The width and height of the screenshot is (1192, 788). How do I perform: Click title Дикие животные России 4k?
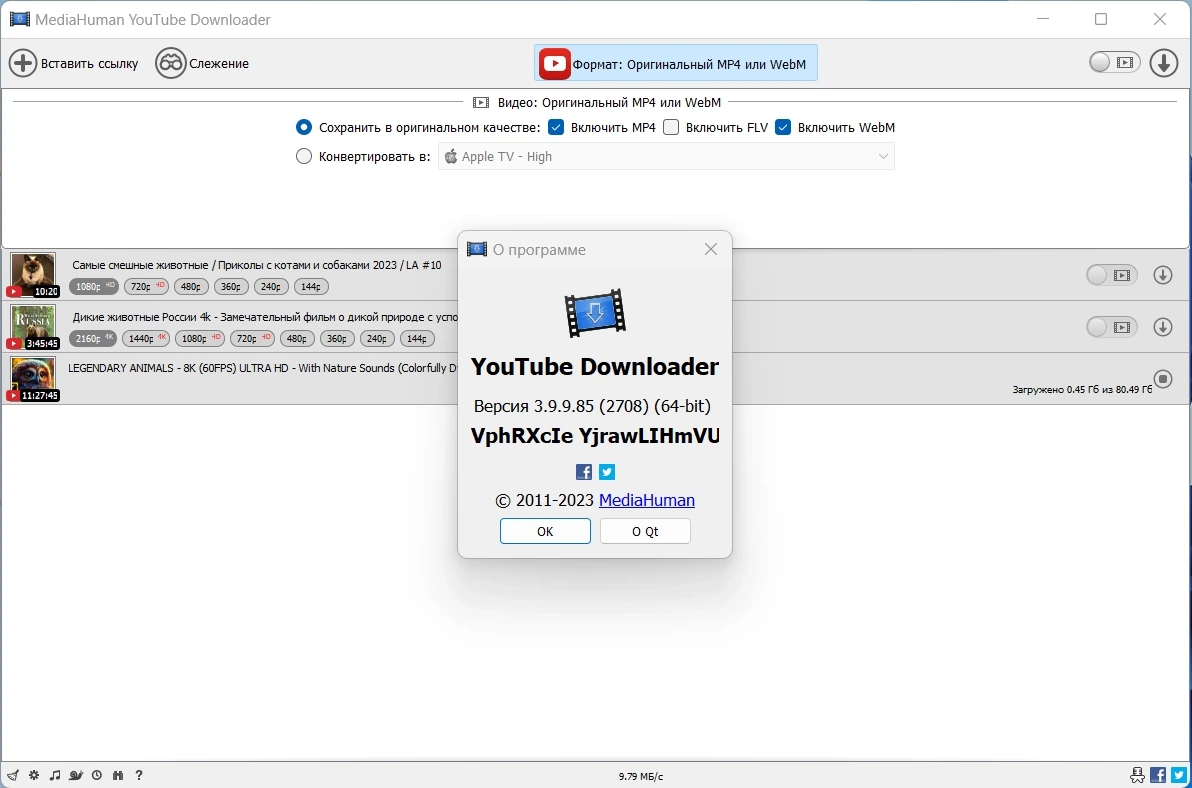(x=265, y=317)
